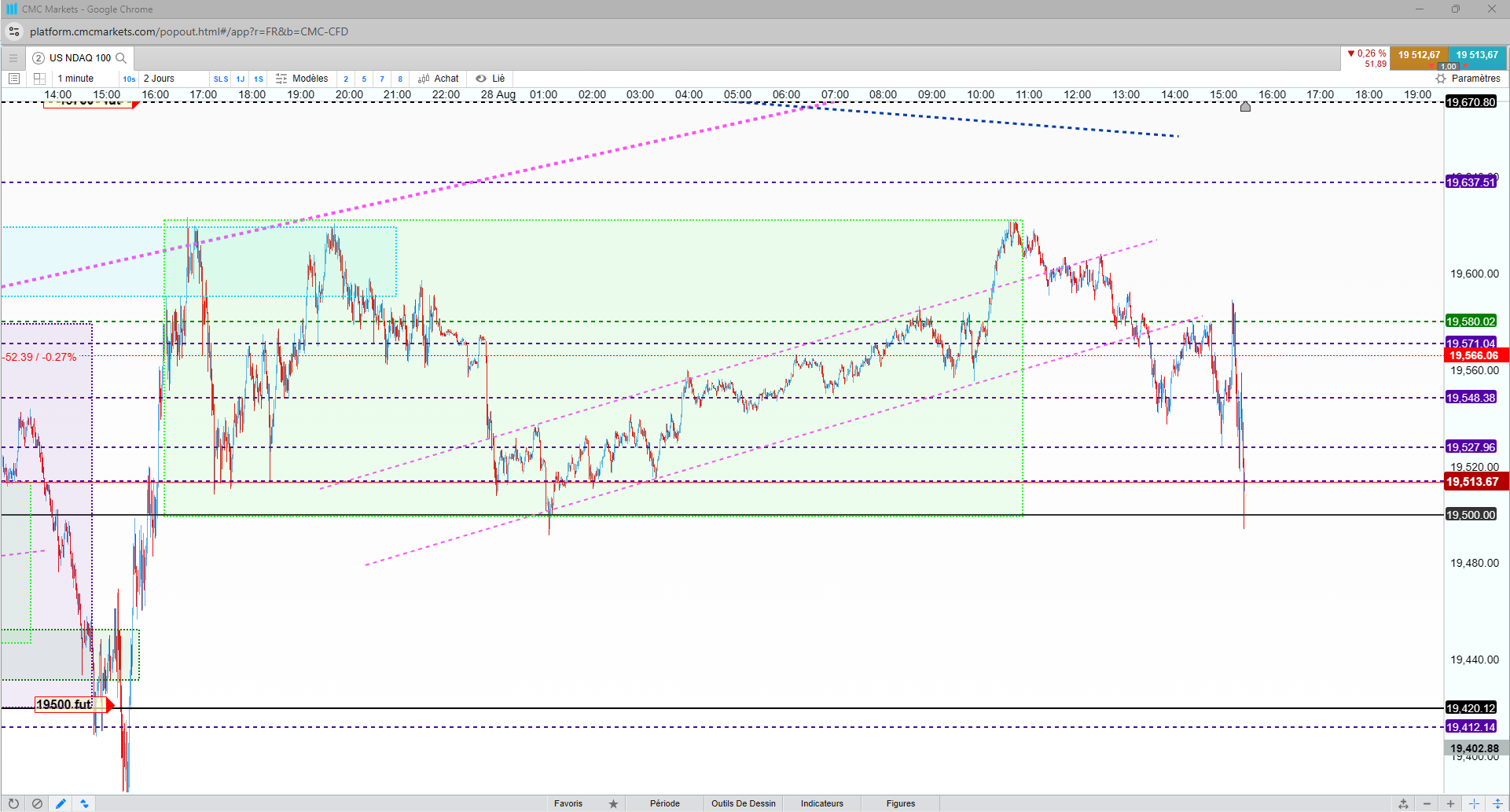Click the clear drawings circle-slash icon
1510x812 pixels.
(x=37, y=803)
